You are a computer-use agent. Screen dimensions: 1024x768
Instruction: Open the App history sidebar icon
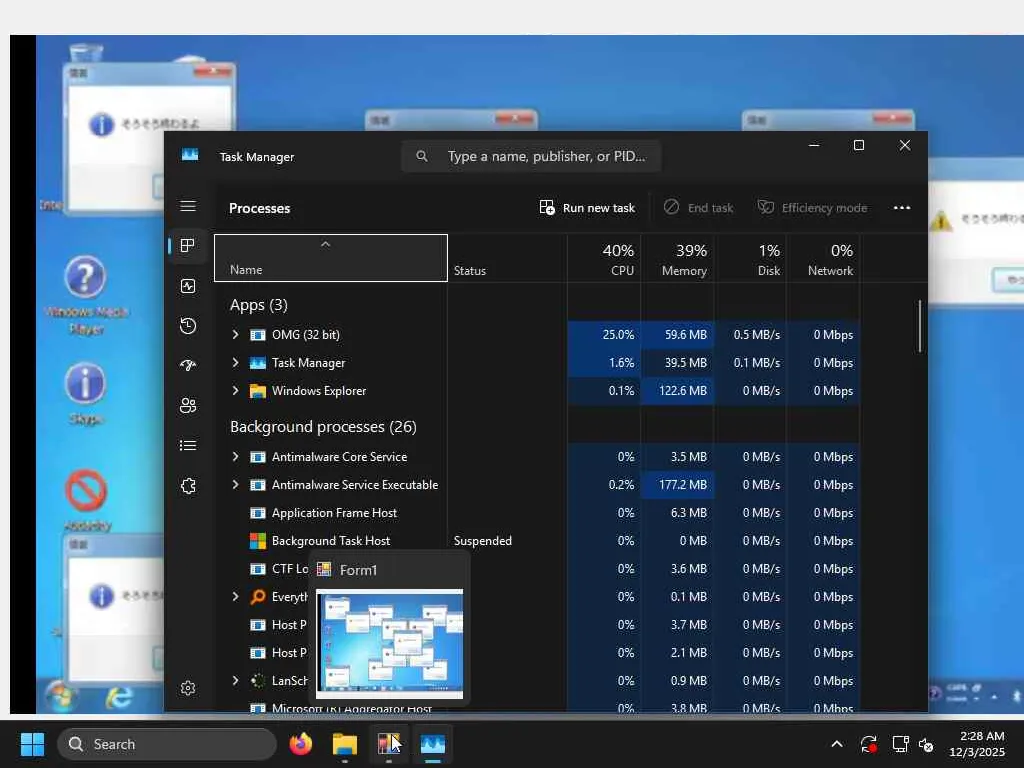[x=188, y=326]
